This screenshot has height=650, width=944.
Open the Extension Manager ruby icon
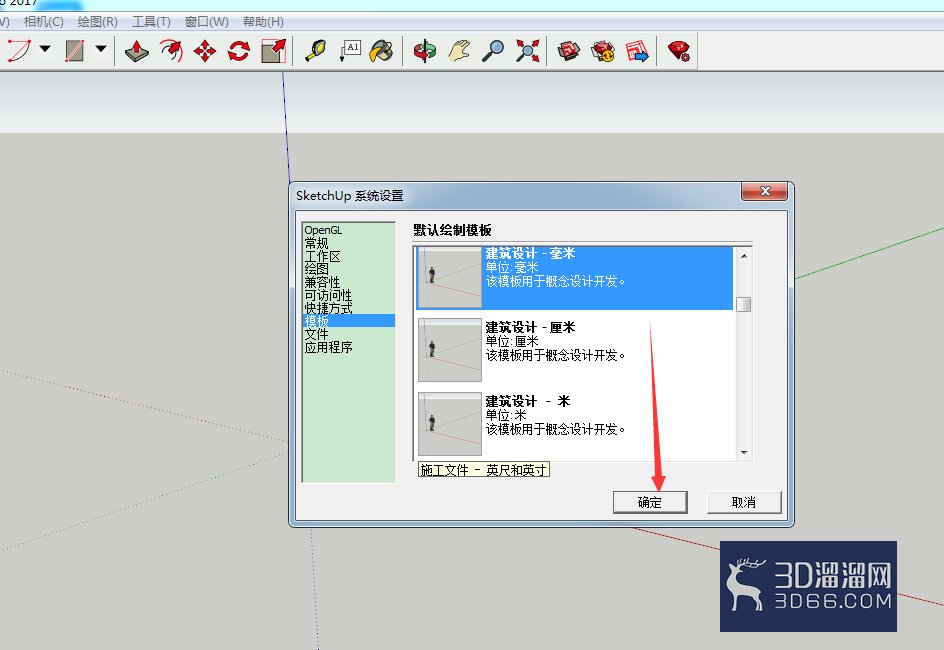tap(679, 51)
